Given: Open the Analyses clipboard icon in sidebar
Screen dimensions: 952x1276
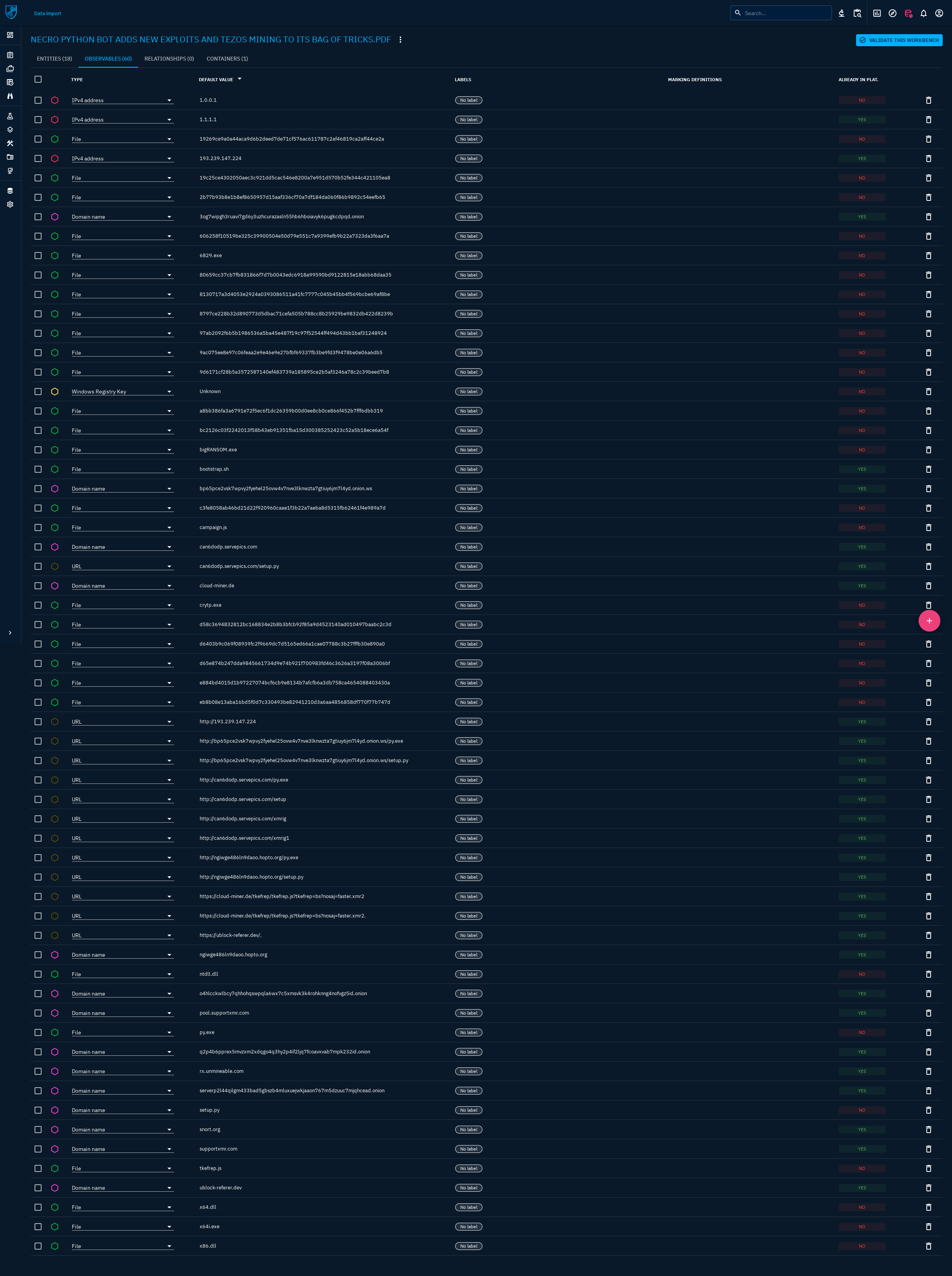Looking at the screenshot, I should pyautogui.click(x=10, y=55).
